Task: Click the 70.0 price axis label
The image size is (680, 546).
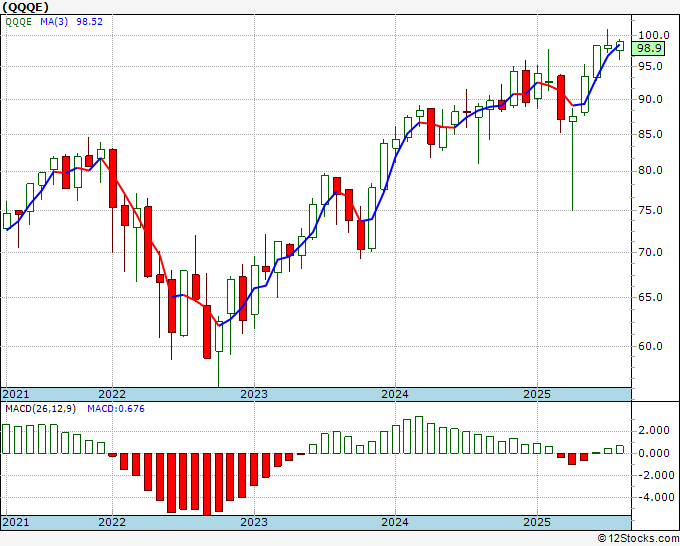Action: (650, 252)
